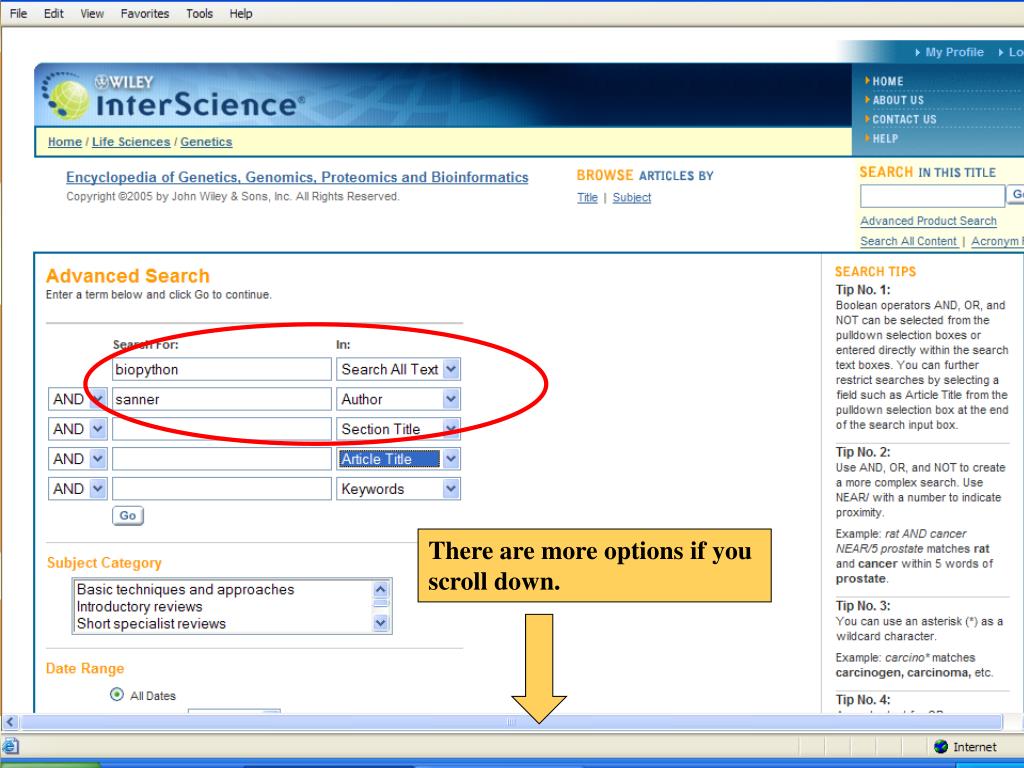Click the Wiley InterScience globe logo
1024x768 pixels.
67,97
